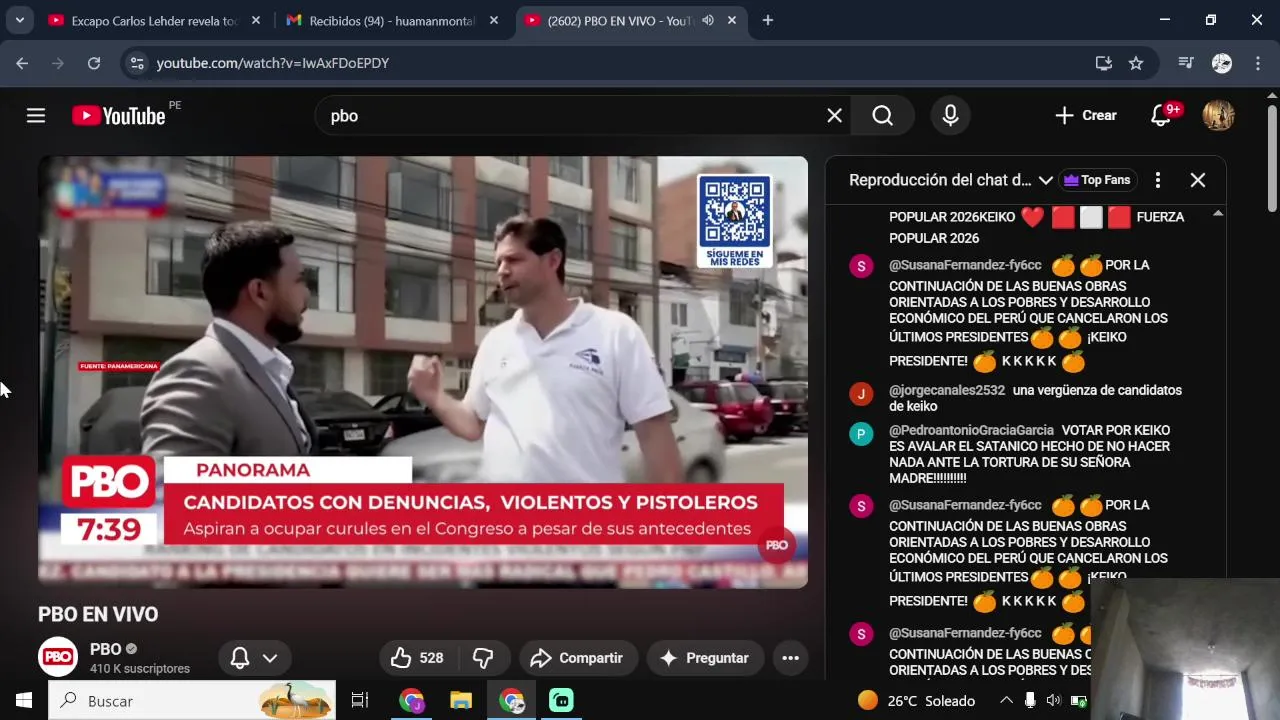Image resolution: width=1280 pixels, height=720 pixels.
Task: Show hidden system tray icons
Action: 1006,701
